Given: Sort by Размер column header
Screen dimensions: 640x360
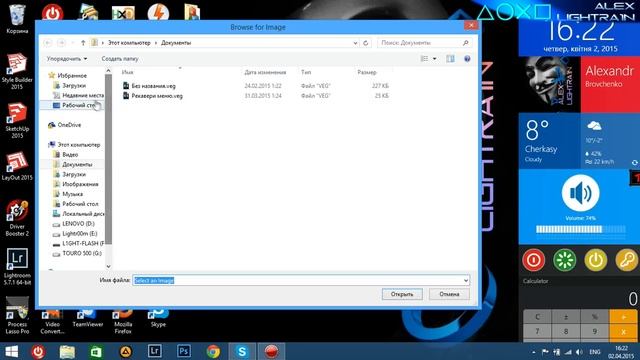Looking at the screenshot, I should 367,72.
